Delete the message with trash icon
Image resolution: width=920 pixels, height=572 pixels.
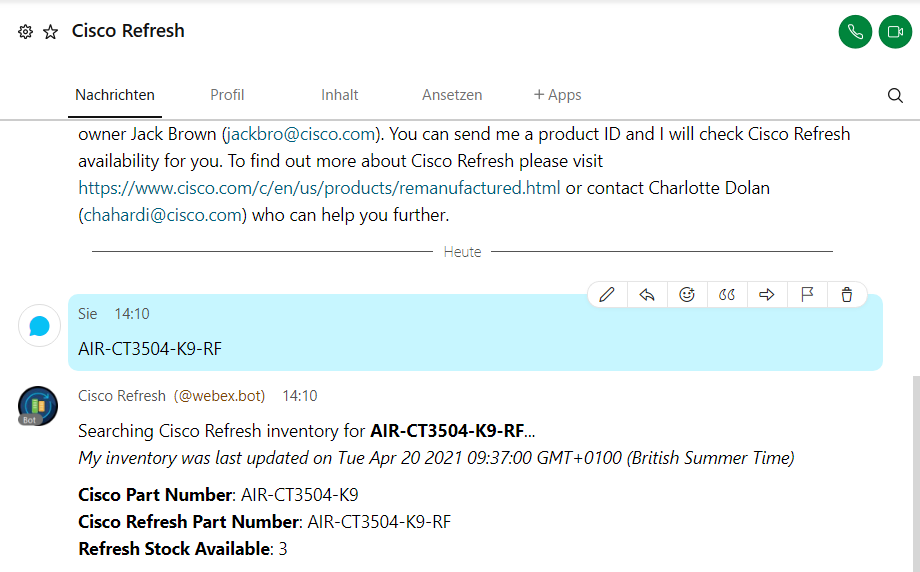tap(847, 294)
